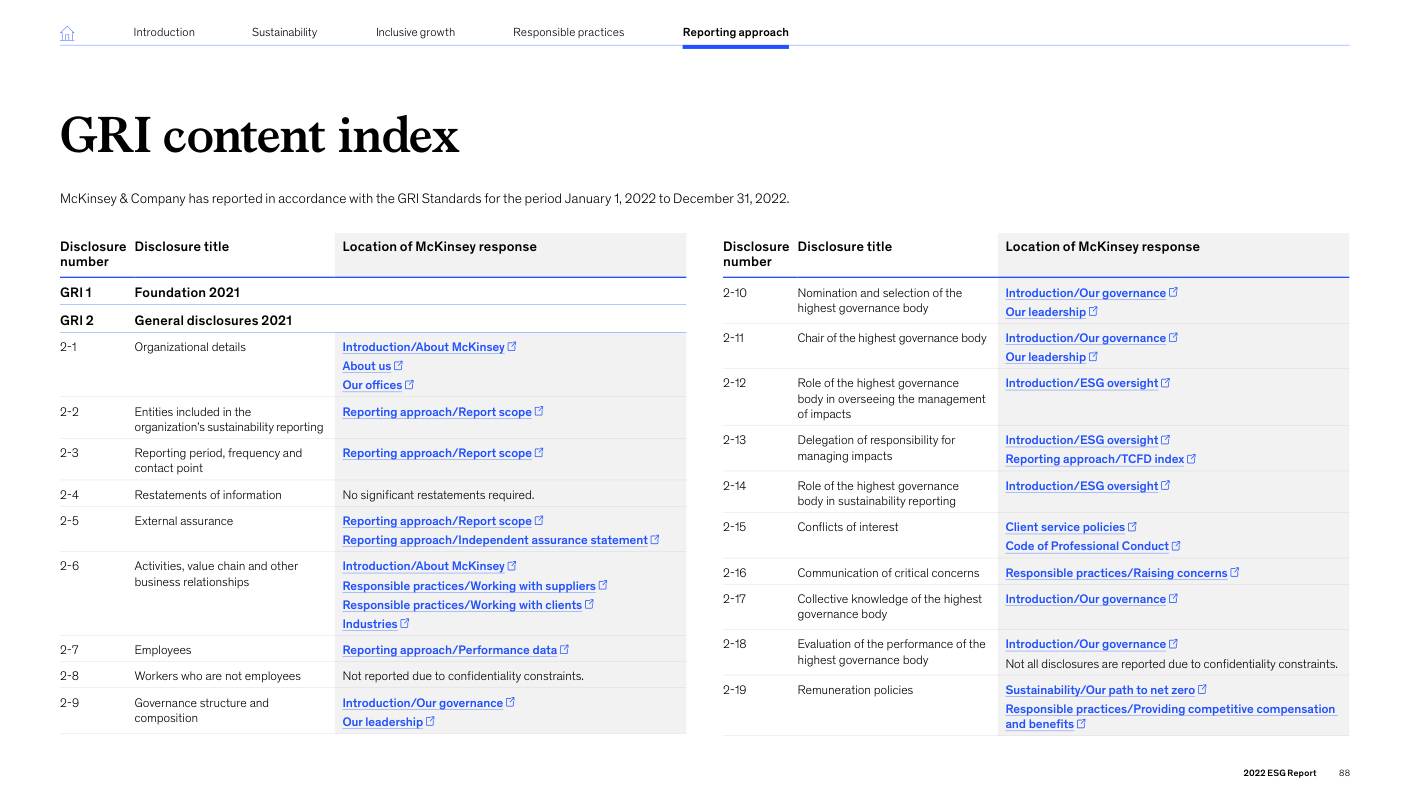
Task: Switch to the Sustainability section
Action: [284, 32]
